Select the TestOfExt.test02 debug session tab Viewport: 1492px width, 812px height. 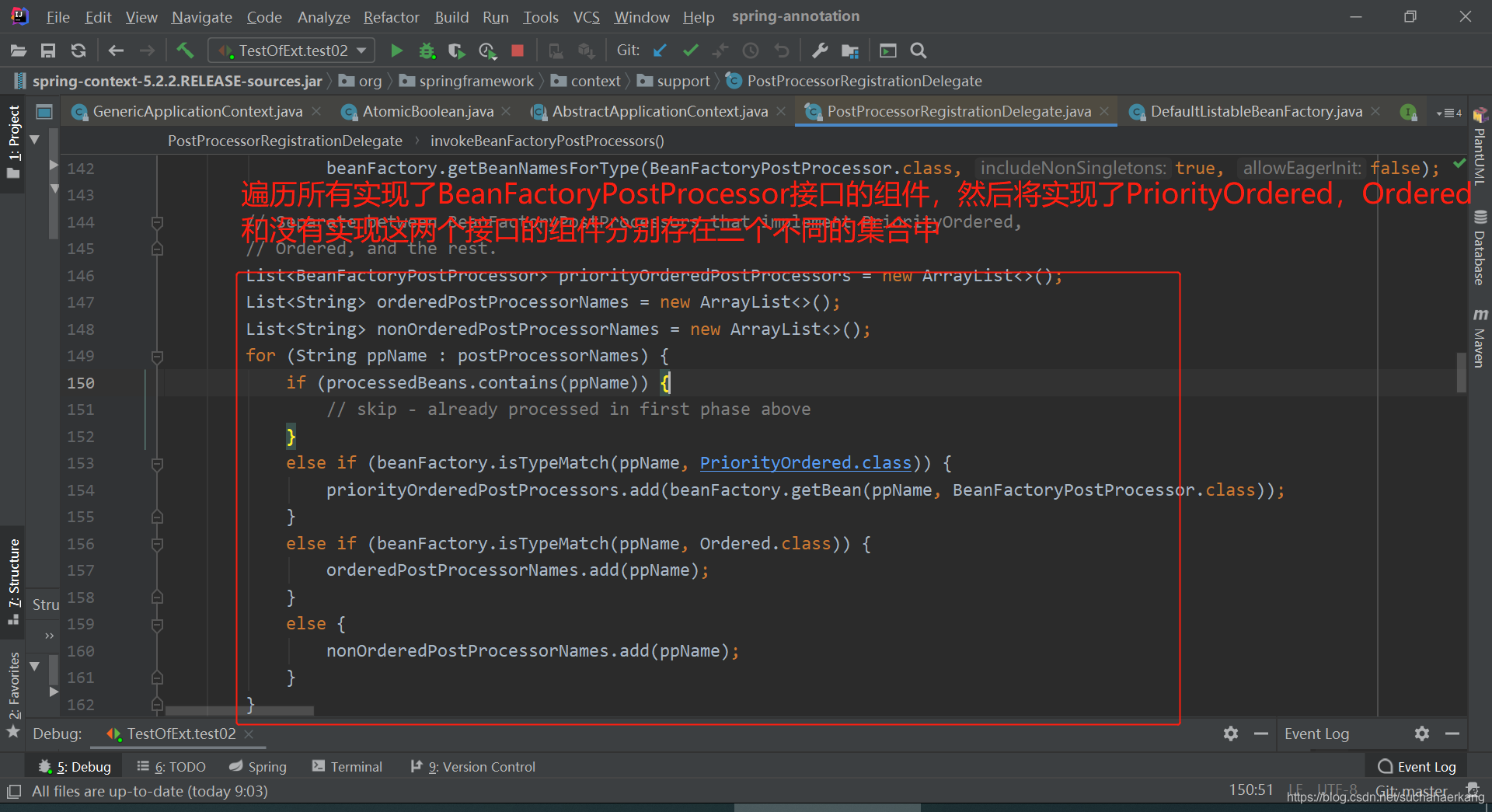click(180, 734)
